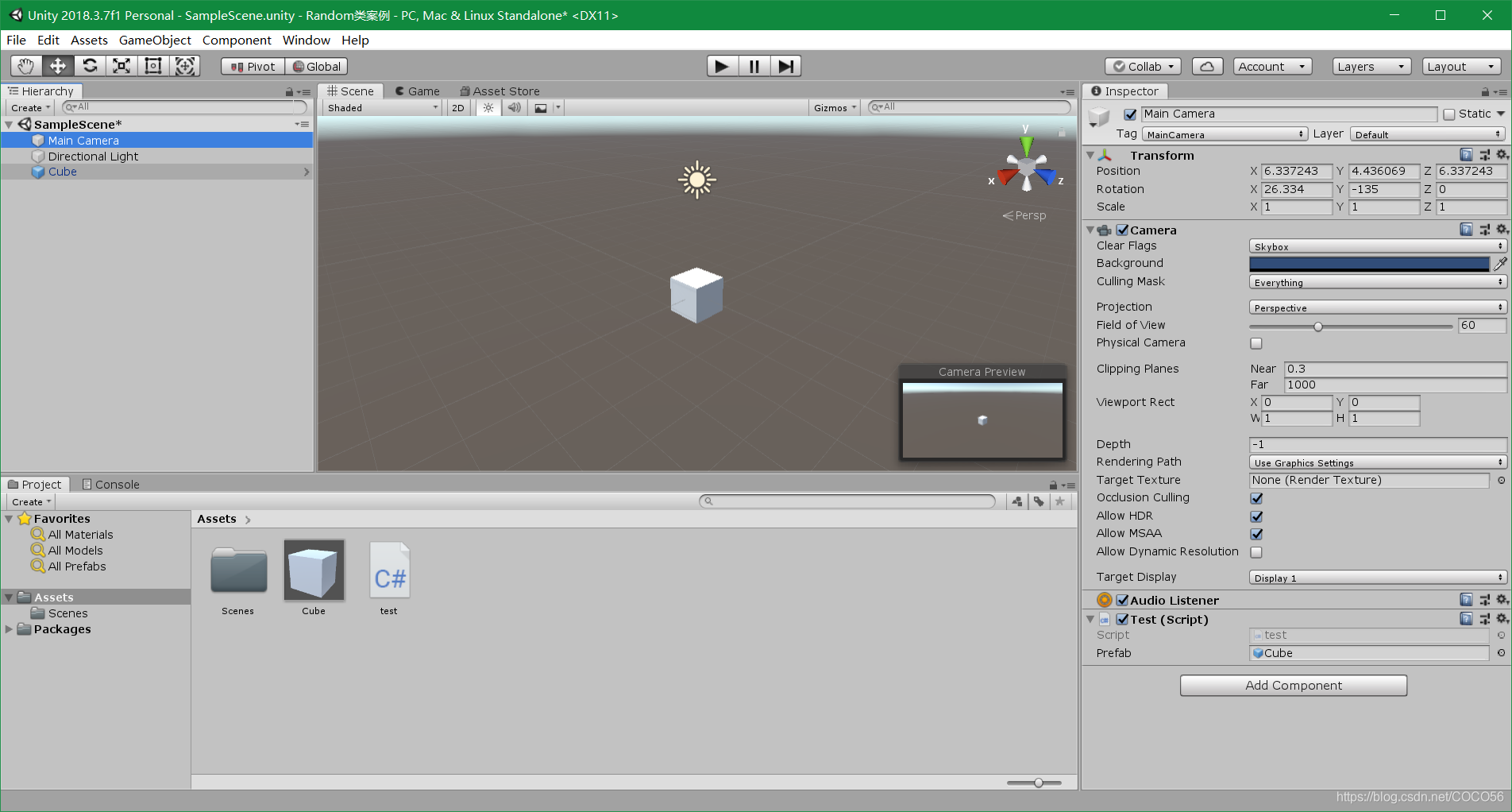This screenshot has height=812, width=1512.
Task: Toggle Global handle rotation
Action: click(317, 67)
